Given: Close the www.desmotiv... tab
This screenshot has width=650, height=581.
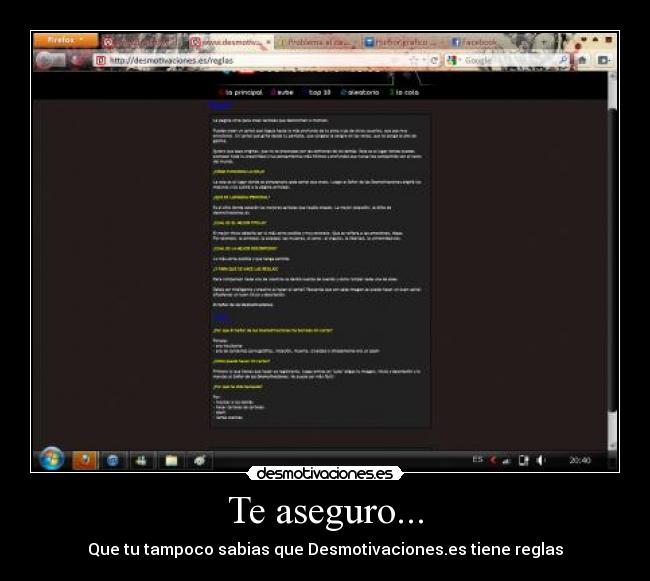Looking at the screenshot, I should (269, 42).
